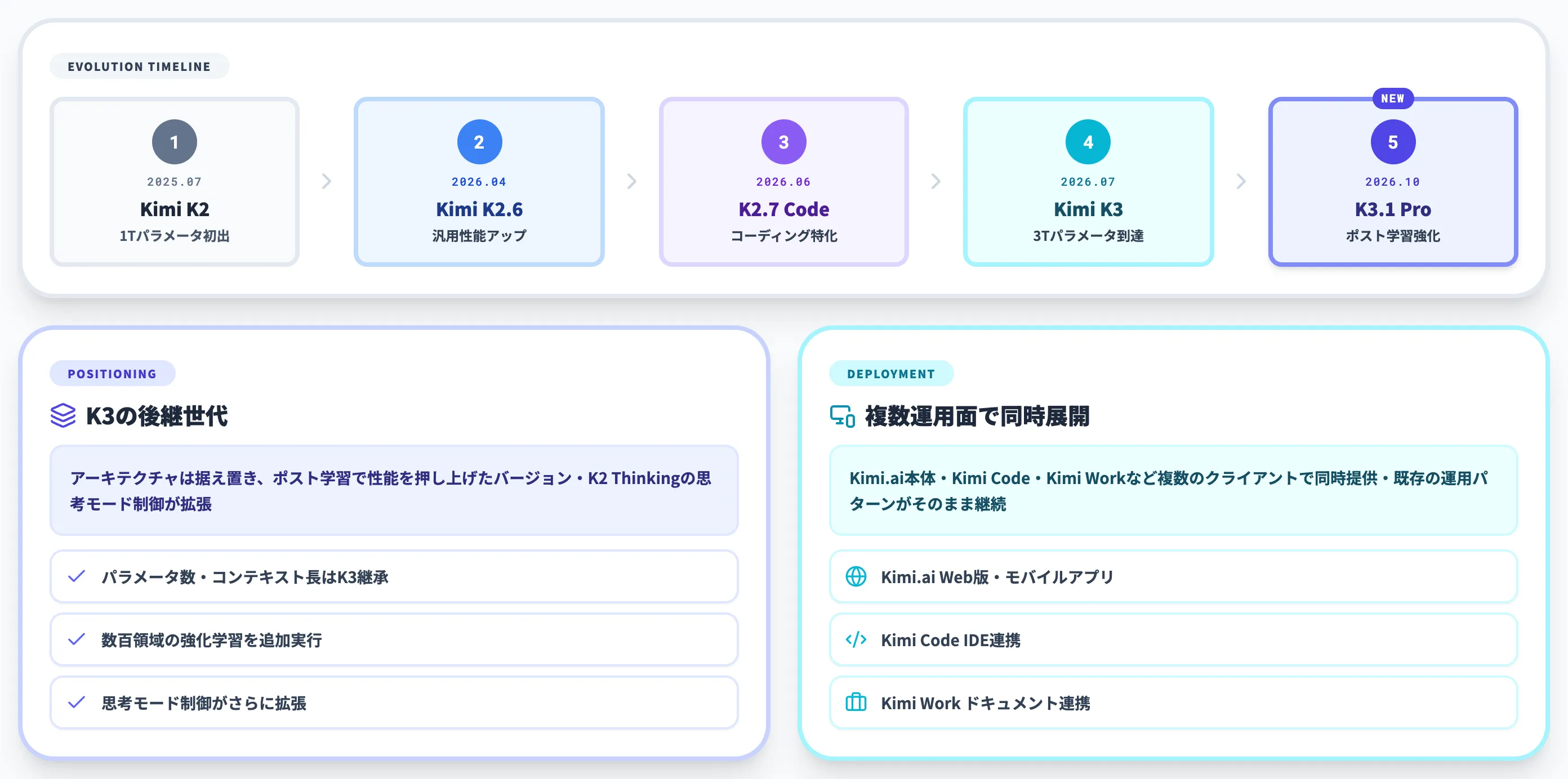Screen dimensions: 1568x779
Task: Click the stacked layers icon beside K3の後継世代
Action: (x=63, y=416)
